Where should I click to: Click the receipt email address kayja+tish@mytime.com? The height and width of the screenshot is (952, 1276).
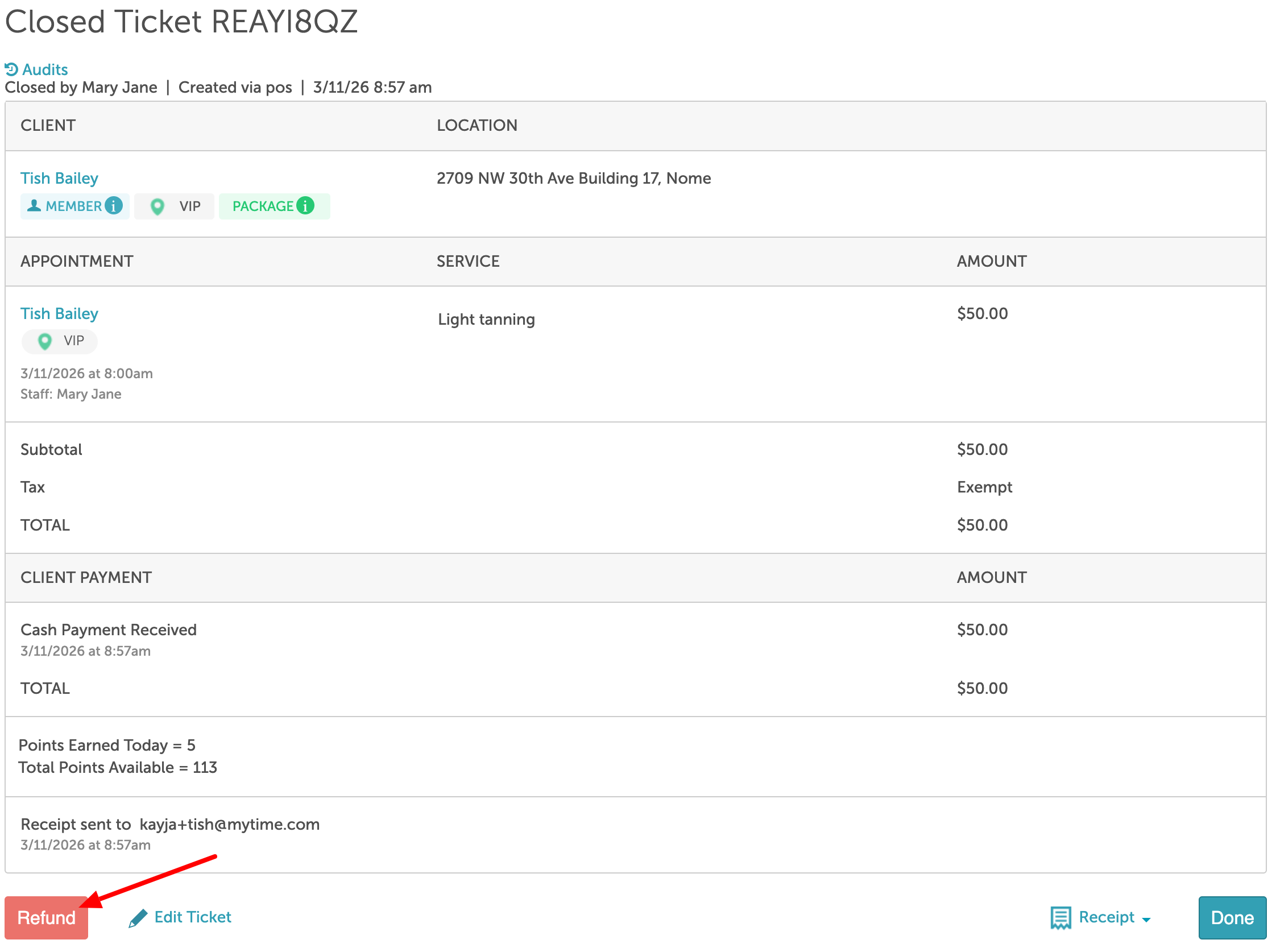[229, 824]
